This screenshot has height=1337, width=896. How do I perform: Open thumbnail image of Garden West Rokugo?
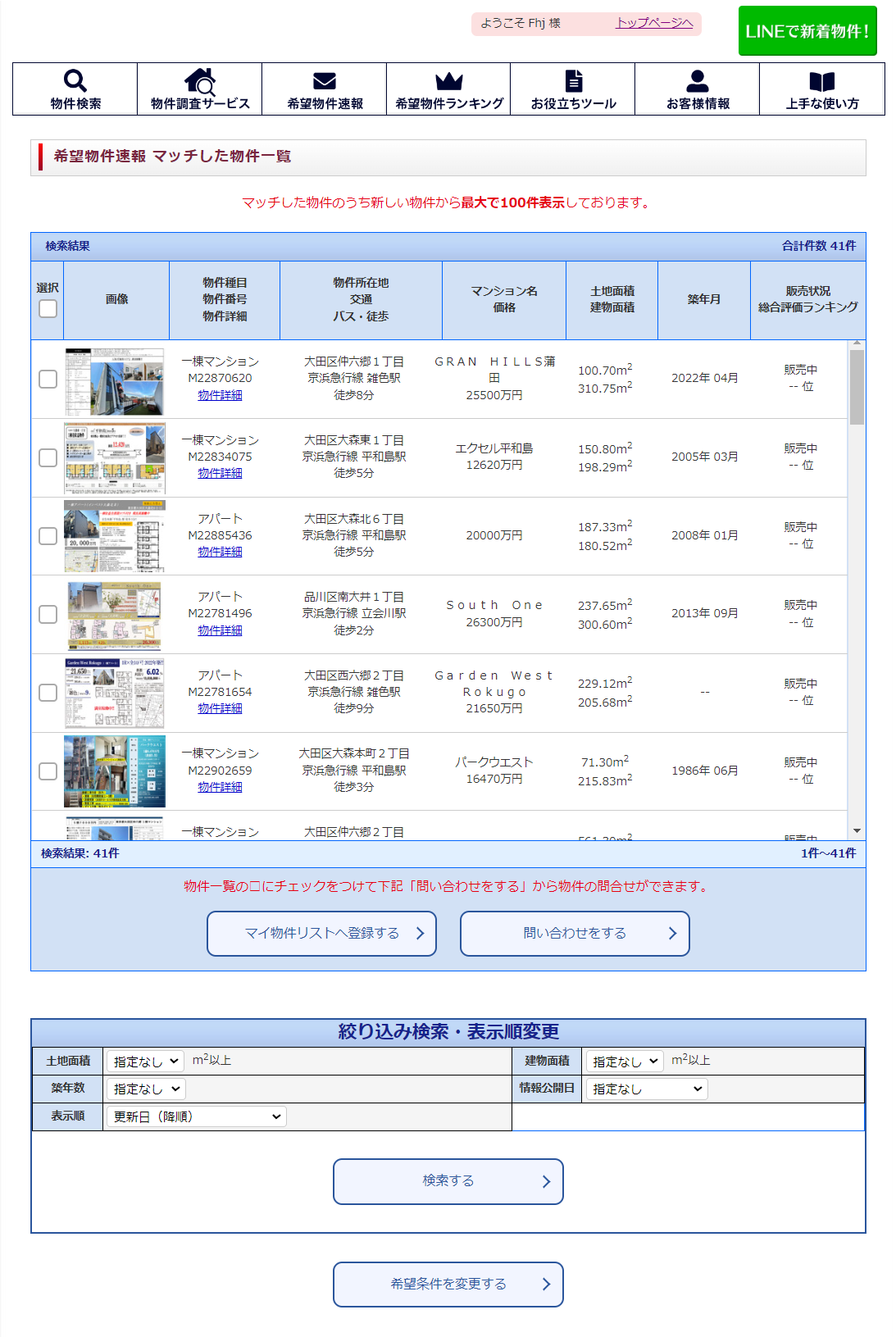(115, 694)
